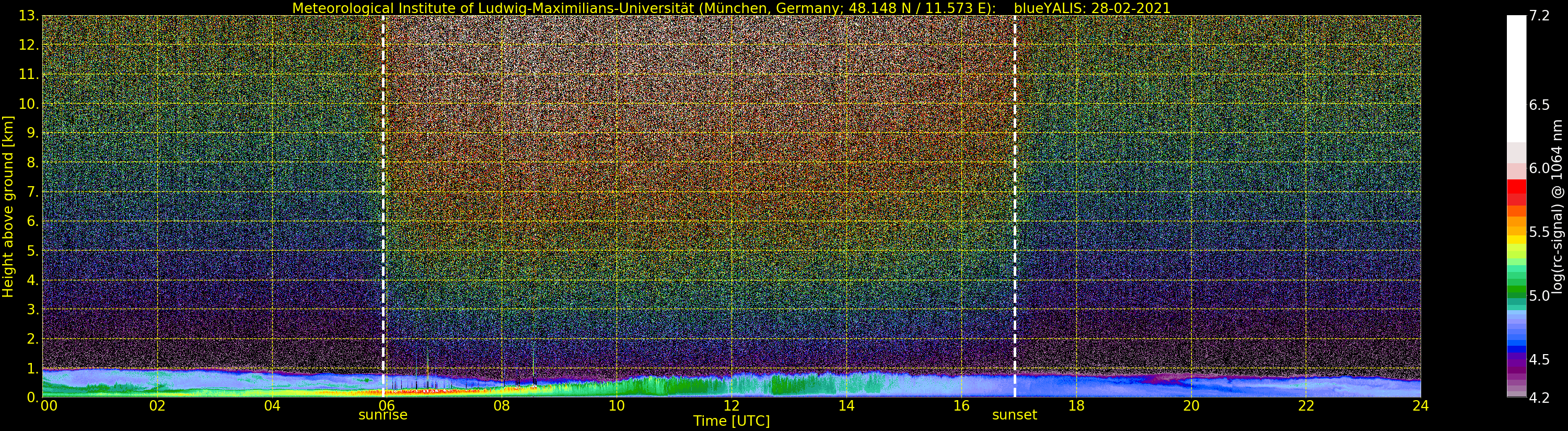
Task: Click the 'Time [UTC]' axis label
Action: [x=731, y=421]
